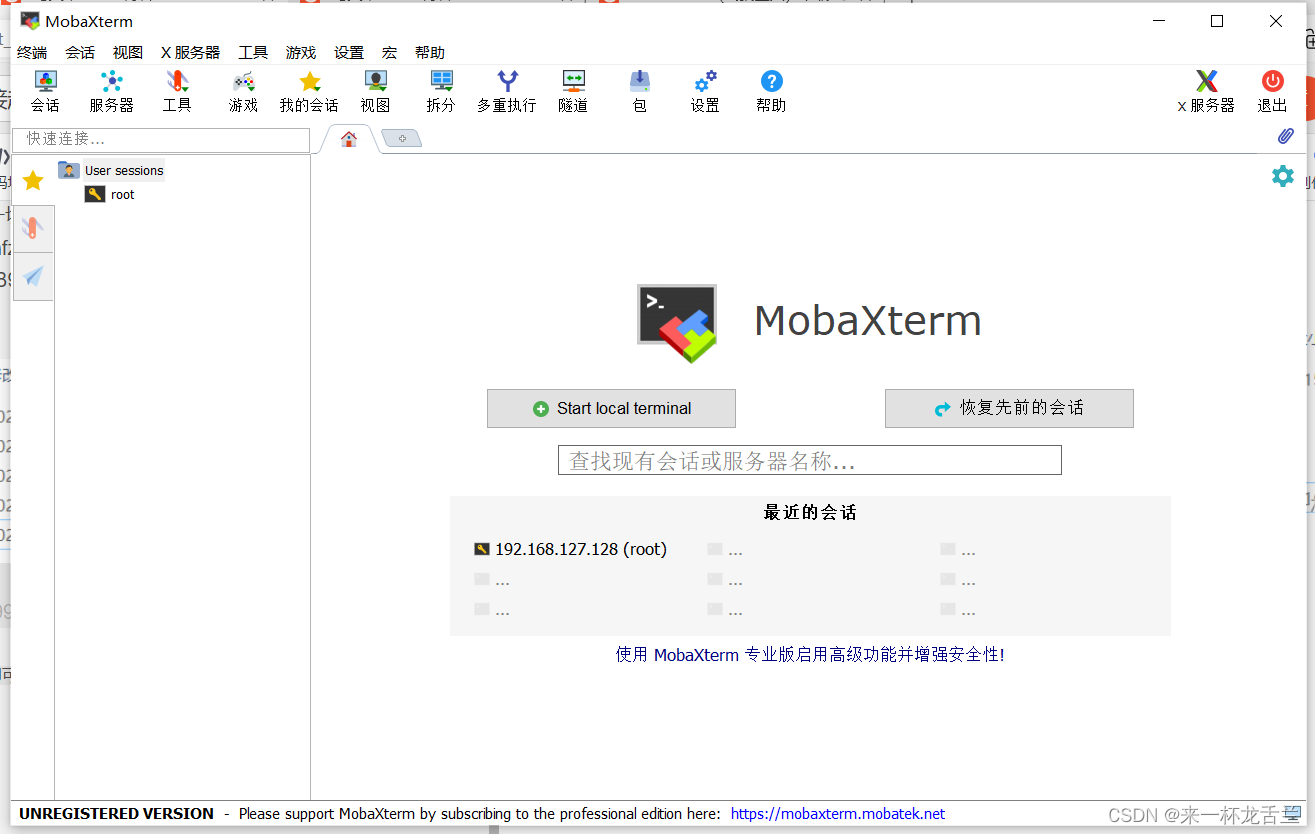Click 恢复先前的会话 button
This screenshot has width=1315, height=834.
[x=1009, y=408]
